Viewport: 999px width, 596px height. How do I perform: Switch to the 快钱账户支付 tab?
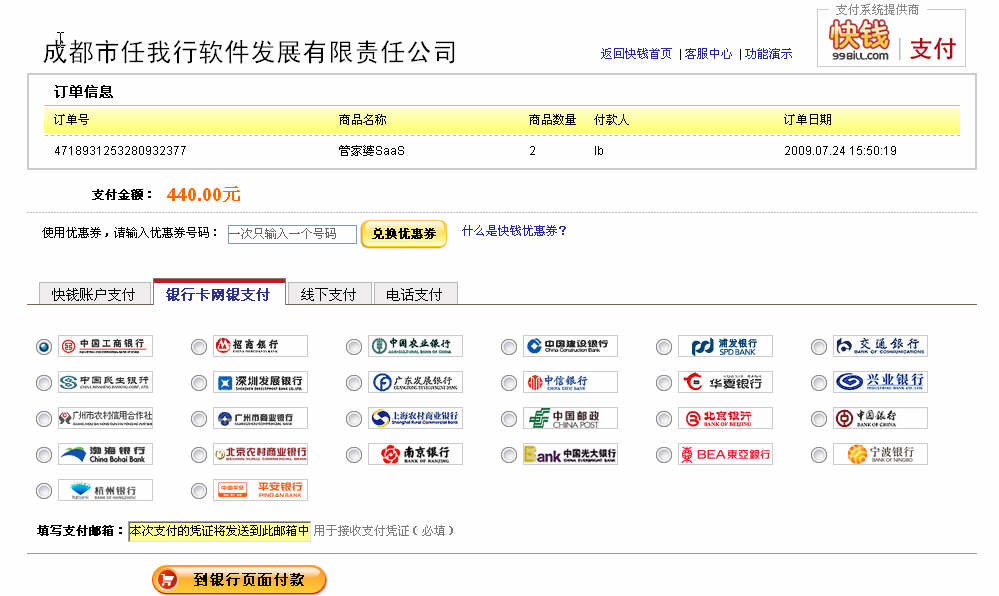[x=94, y=294]
